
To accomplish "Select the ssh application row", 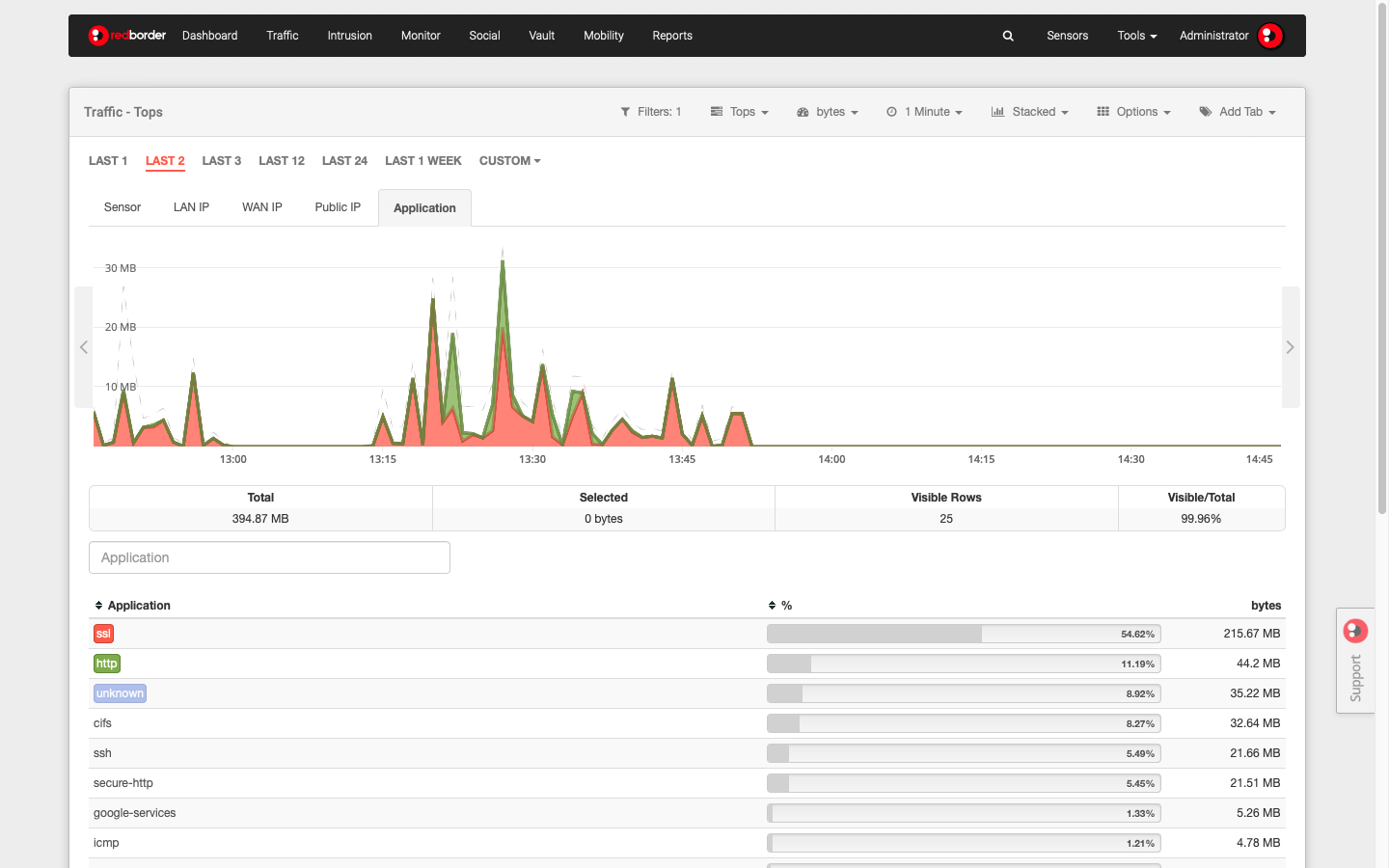I will click(x=687, y=753).
